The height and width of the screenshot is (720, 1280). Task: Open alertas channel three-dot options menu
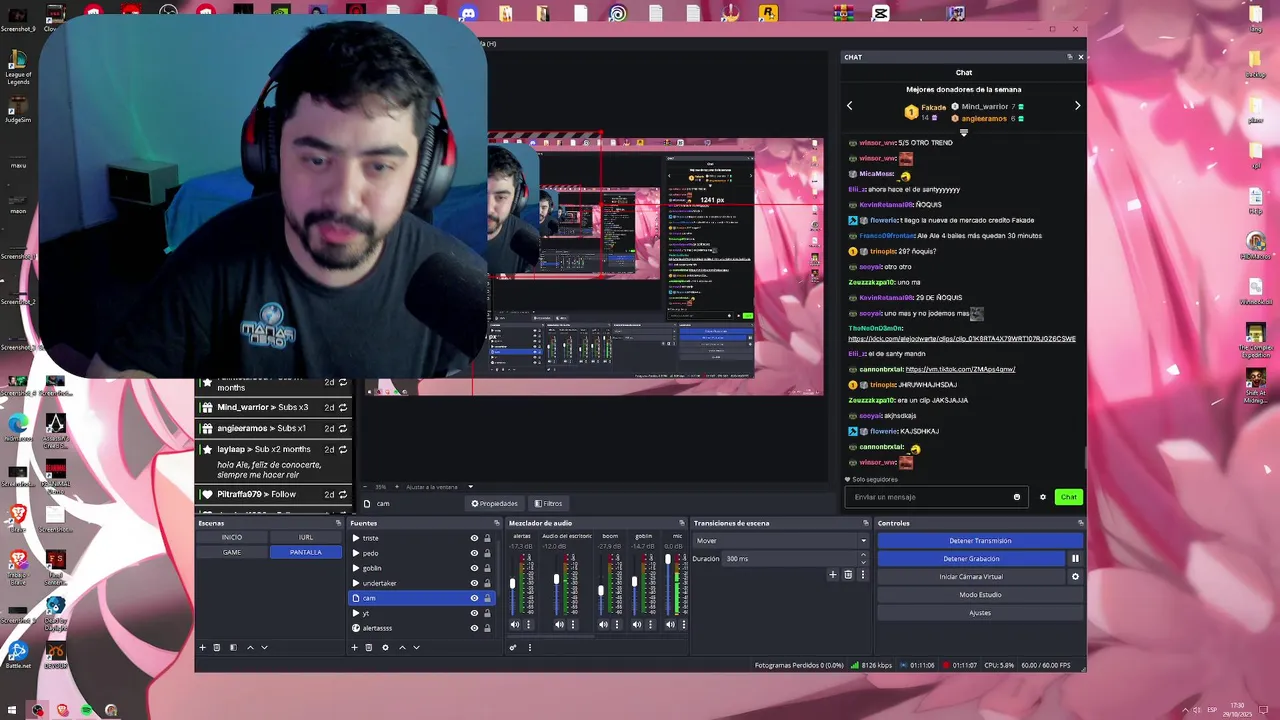pos(529,625)
